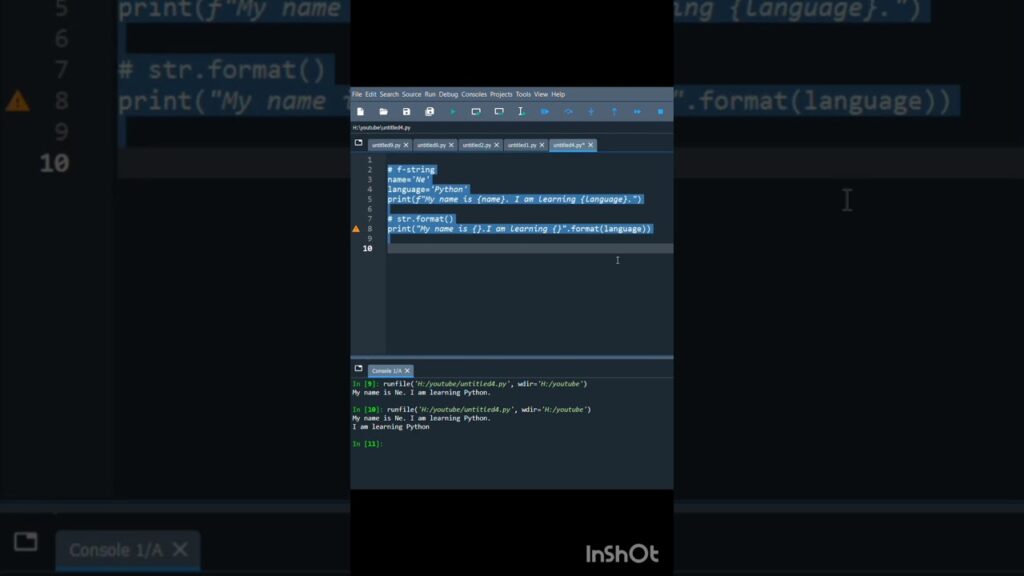Click the warning triangle on line 8
The image size is (1024, 576).
click(355, 228)
